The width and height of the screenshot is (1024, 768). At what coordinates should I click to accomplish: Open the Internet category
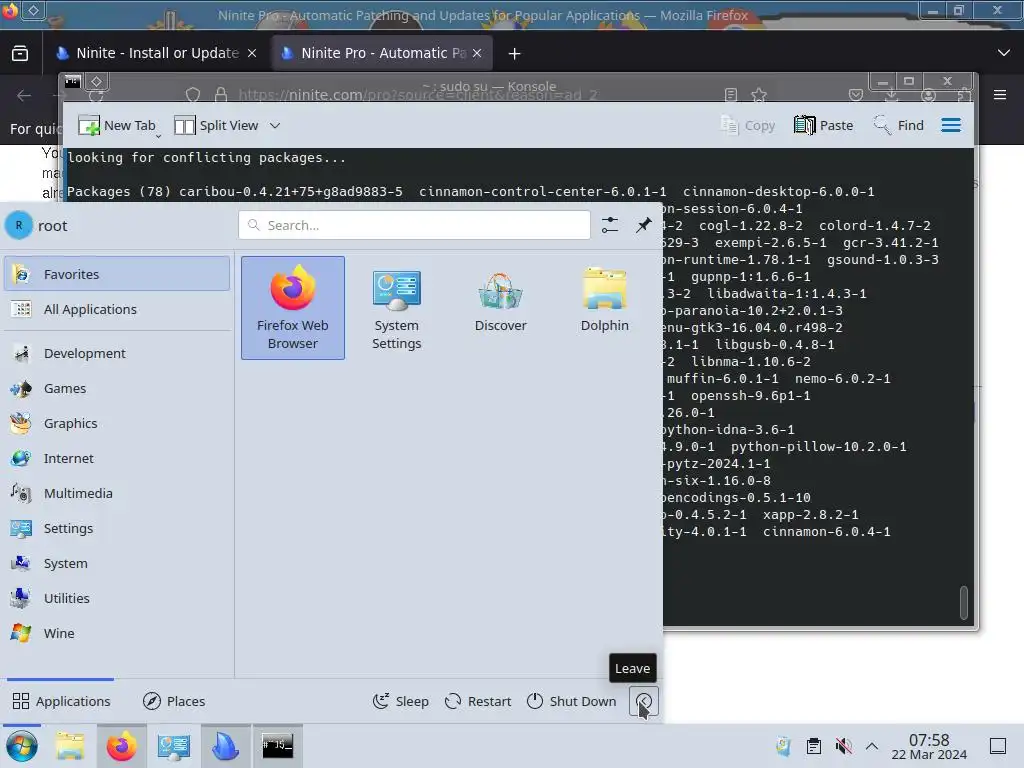click(117, 458)
